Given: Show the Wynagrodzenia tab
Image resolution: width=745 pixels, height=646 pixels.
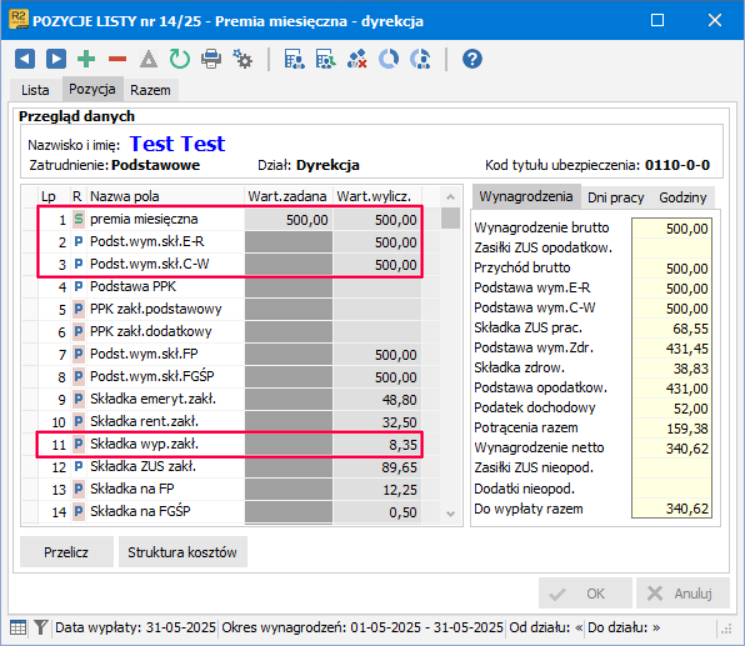Looking at the screenshot, I should click(526, 196).
